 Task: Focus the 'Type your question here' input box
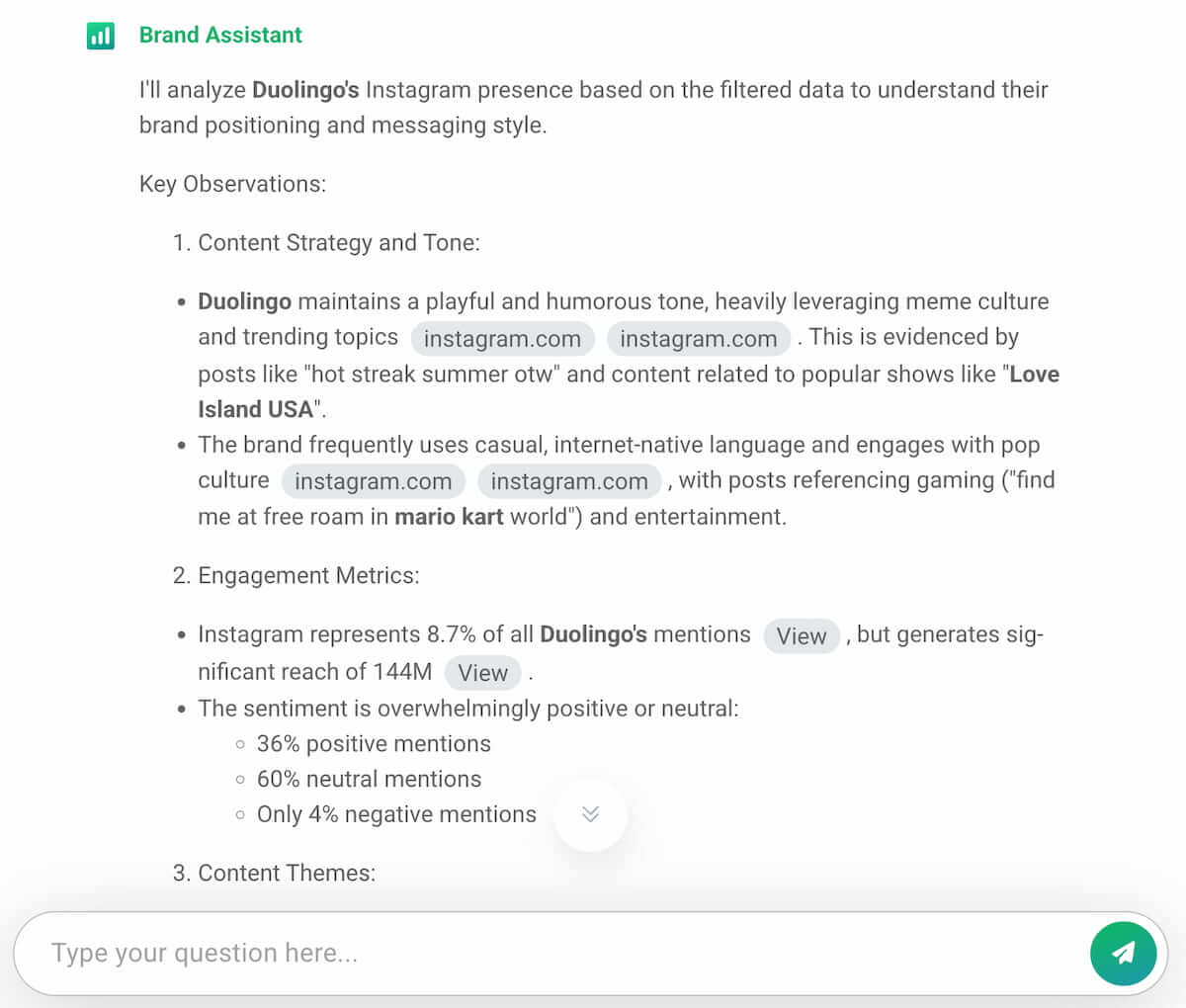click(395, 953)
